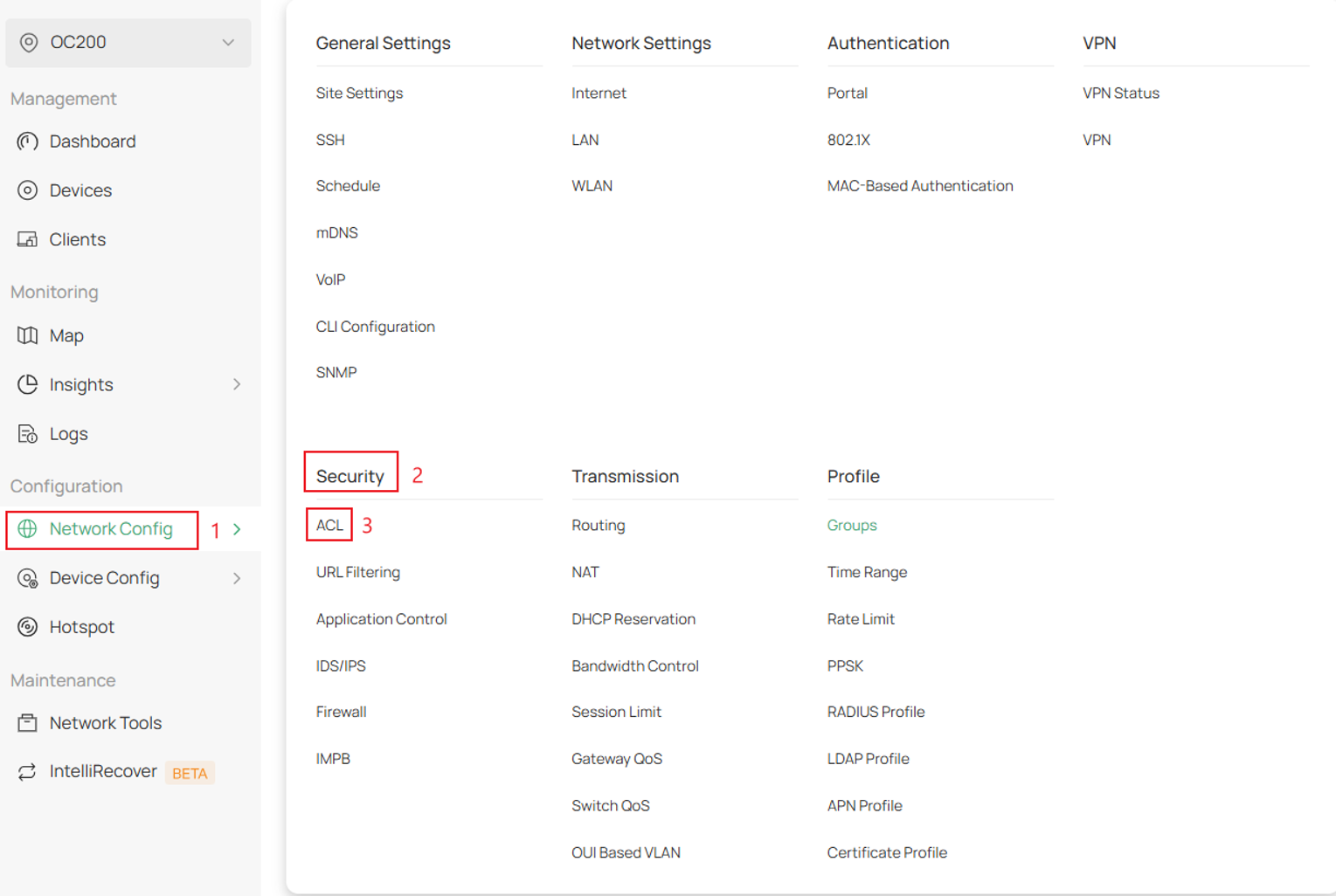Open OUI Based VLAN
Viewport: 1336px width, 896px height.
[626, 852]
